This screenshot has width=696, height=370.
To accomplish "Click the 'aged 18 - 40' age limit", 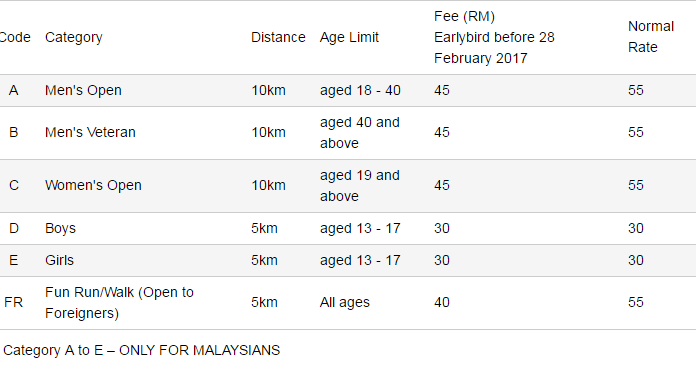I will tap(360, 91).
